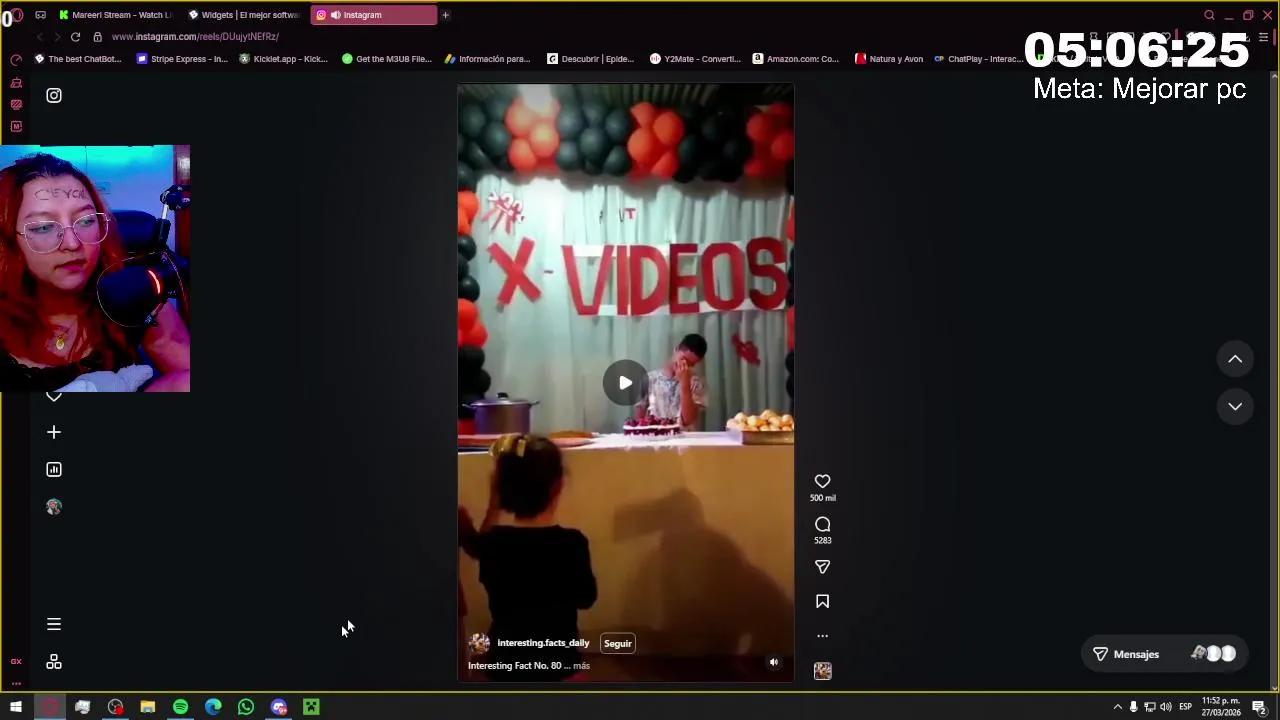Viewport: 1280px width, 720px height.
Task: Open the "Información para" bookmark
Action: [487, 59]
